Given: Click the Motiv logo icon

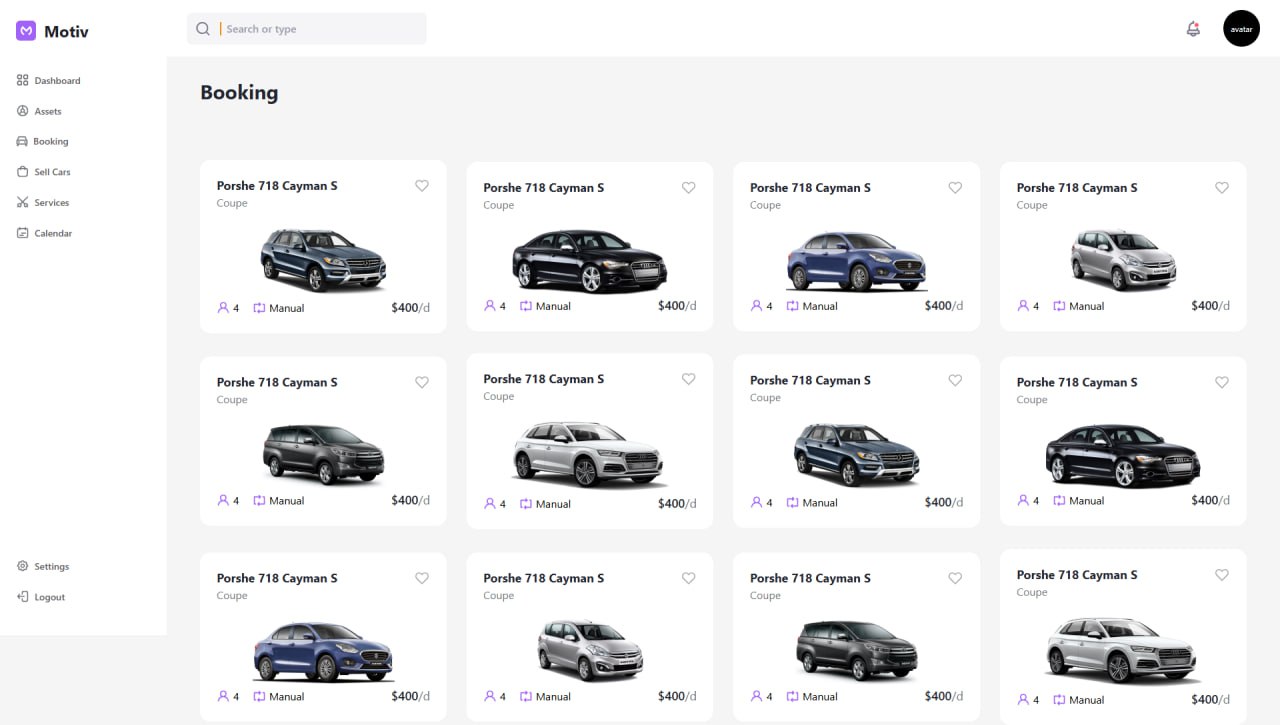Looking at the screenshot, I should tap(26, 31).
